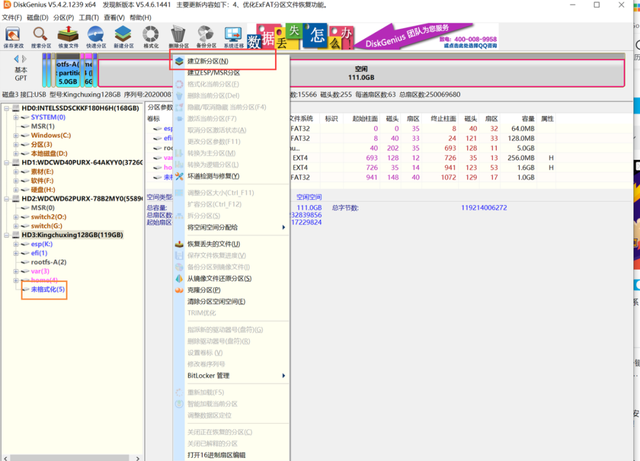Click the 64.0MB capacity cell
The width and height of the screenshot is (640, 461).
click(x=523, y=129)
